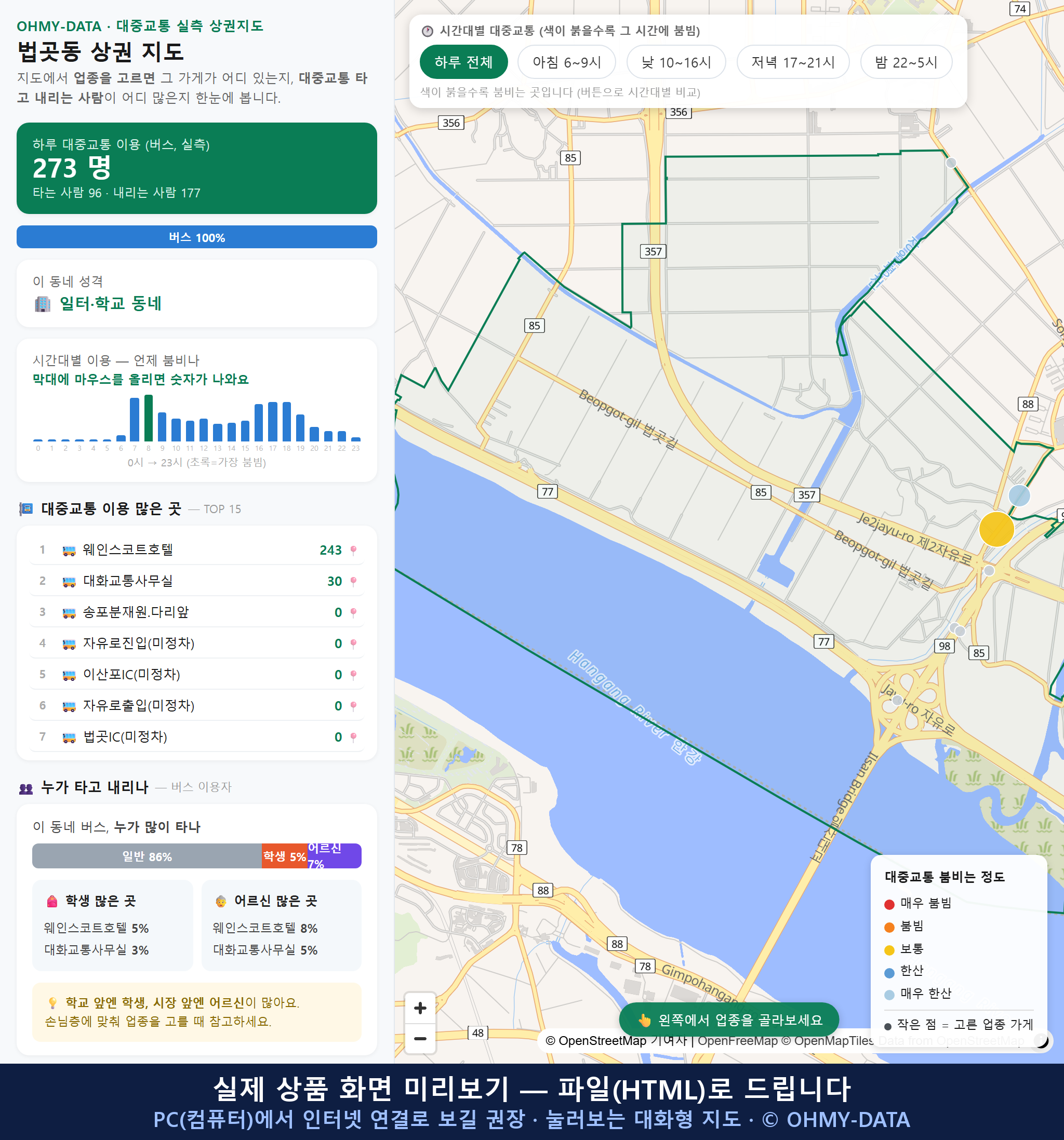The height and width of the screenshot is (1140, 1064).
Task: Click the 273 명 daily ridership green card
Action: pyautogui.click(x=197, y=168)
